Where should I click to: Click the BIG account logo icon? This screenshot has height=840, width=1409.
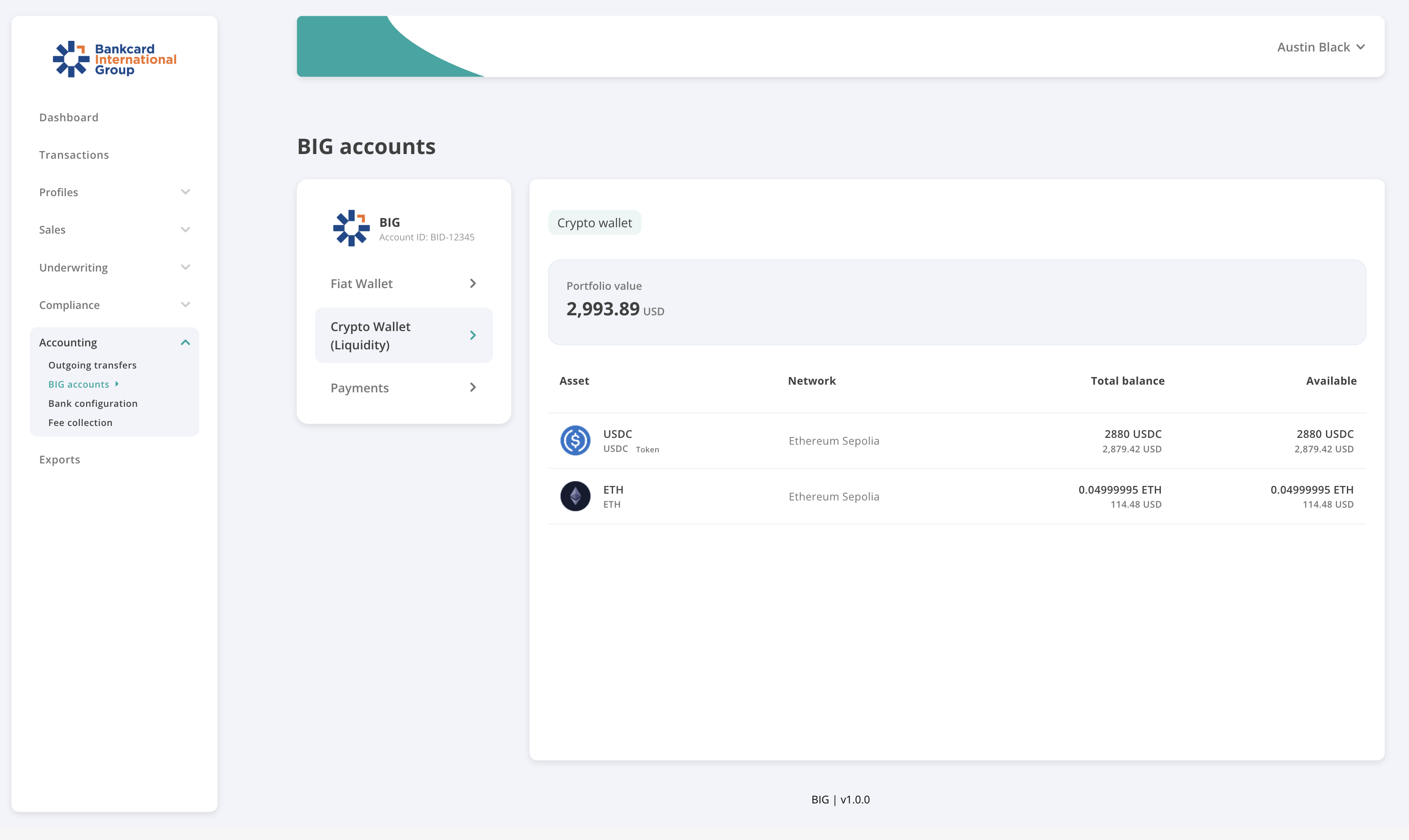(x=351, y=228)
